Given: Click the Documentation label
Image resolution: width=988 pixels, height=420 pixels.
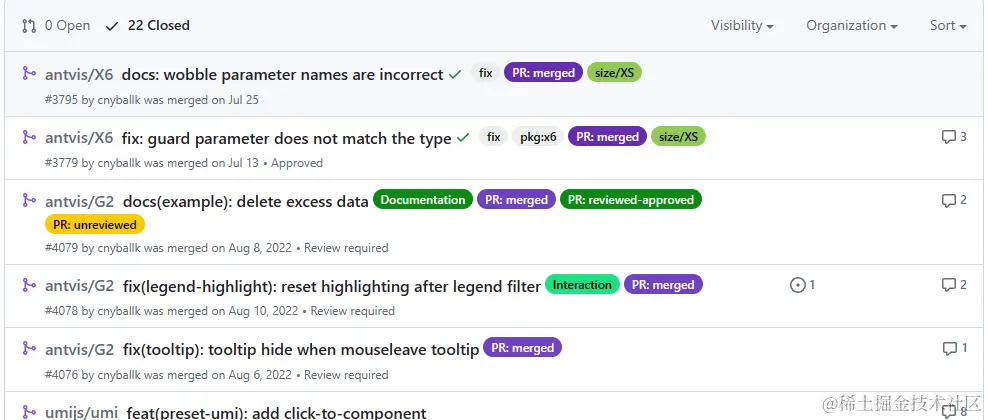Looking at the screenshot, I should click(x=423, y=200).
